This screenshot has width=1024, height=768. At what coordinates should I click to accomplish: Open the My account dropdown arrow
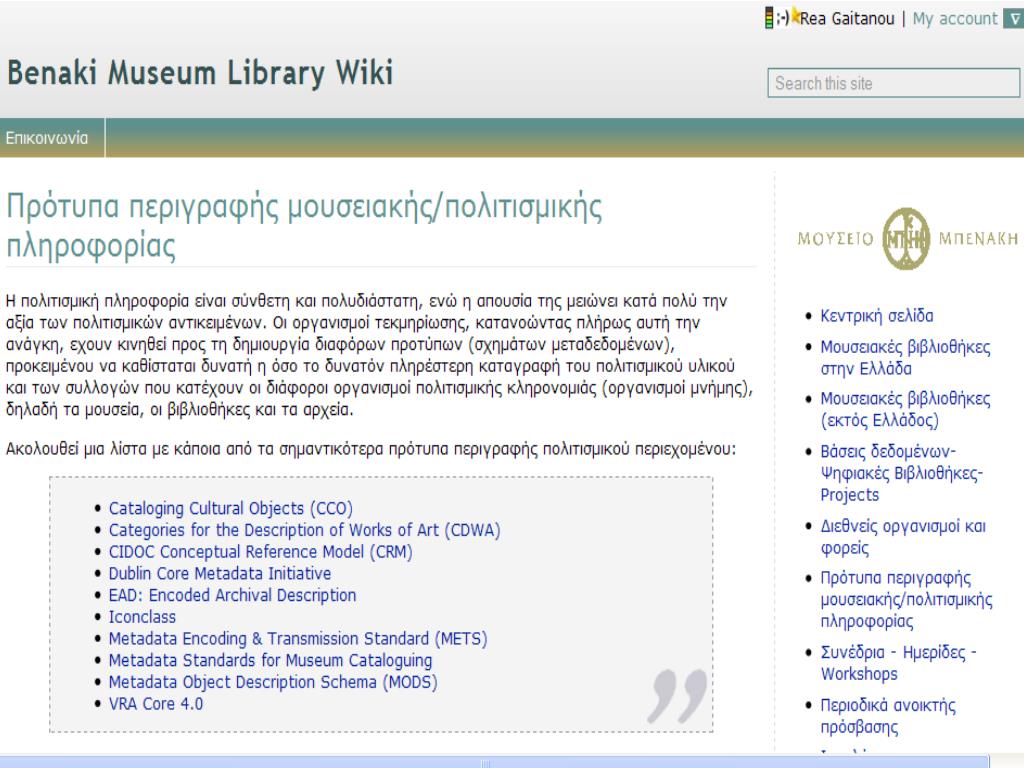[x=1014, y=18]
